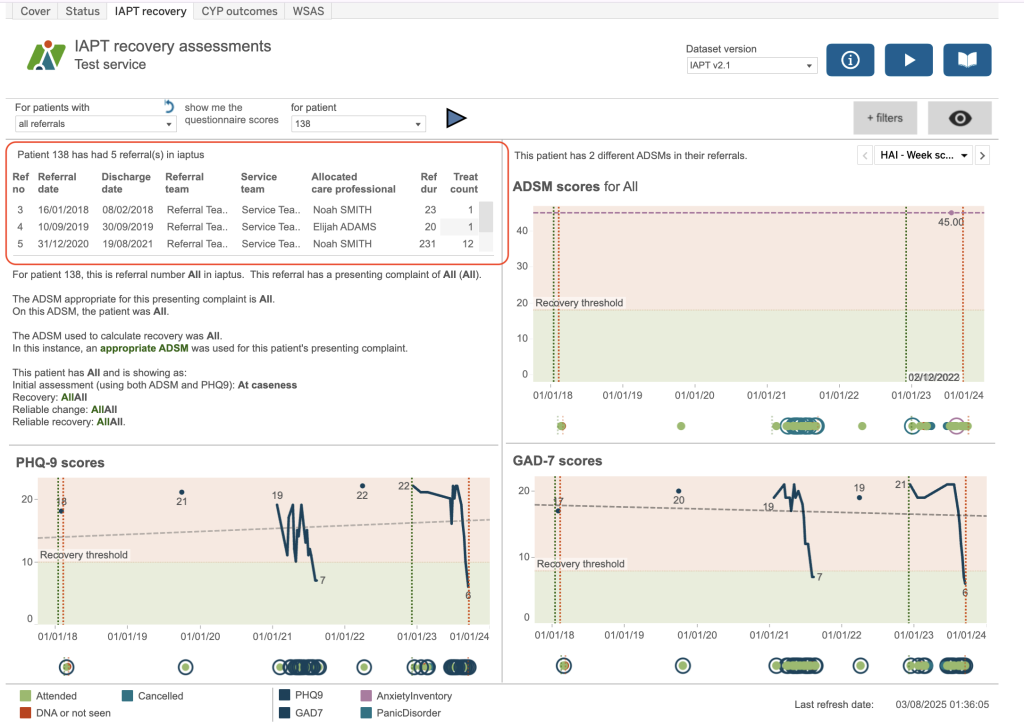Switch to the CYP outcomes tab
The image size is (1024, 725).
point(239,11)
